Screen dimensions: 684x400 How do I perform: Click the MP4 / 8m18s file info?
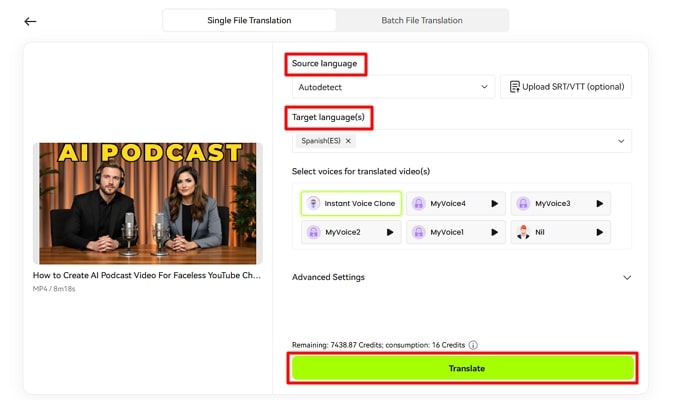(x=54, y=289)
